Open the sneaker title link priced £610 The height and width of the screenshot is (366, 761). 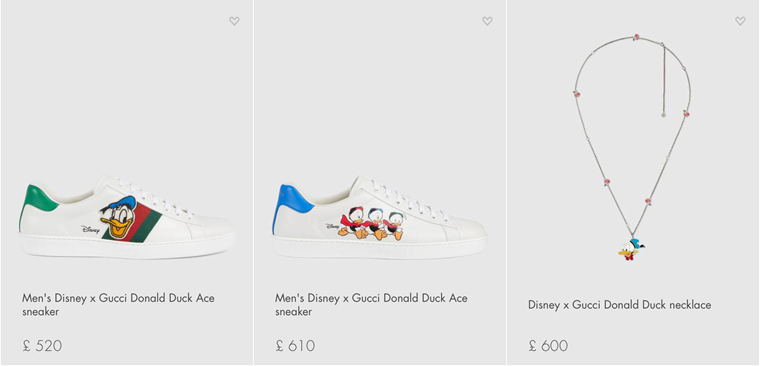(x=371, y=305)
